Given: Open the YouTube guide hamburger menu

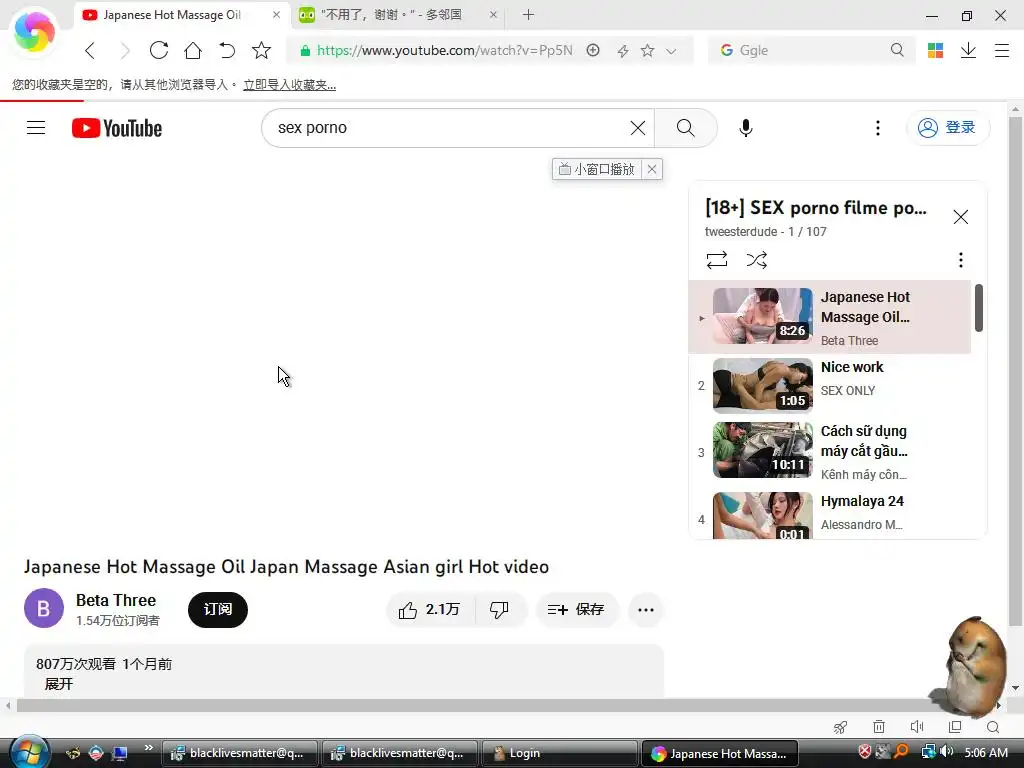Looking at the screenshot, I should pos(36,127).
